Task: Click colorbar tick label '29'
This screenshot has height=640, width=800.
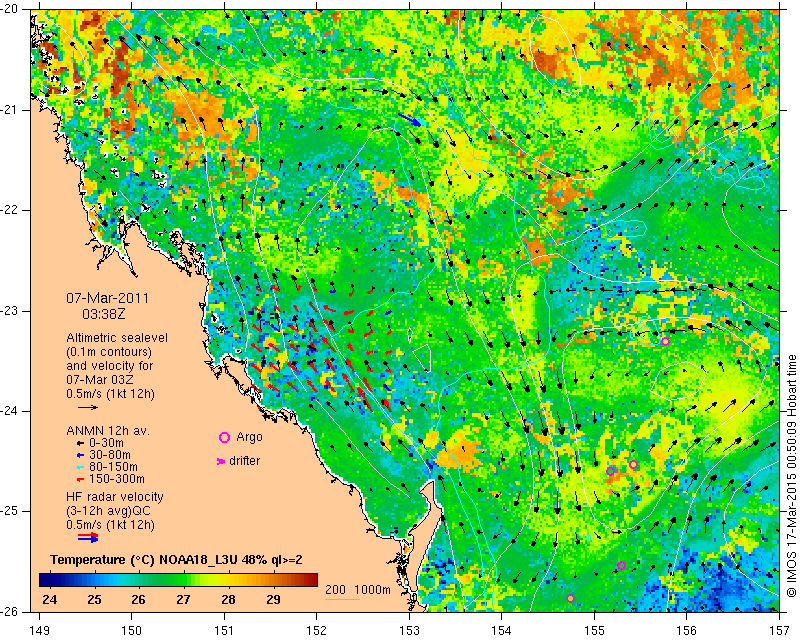Action: point(273,599)
